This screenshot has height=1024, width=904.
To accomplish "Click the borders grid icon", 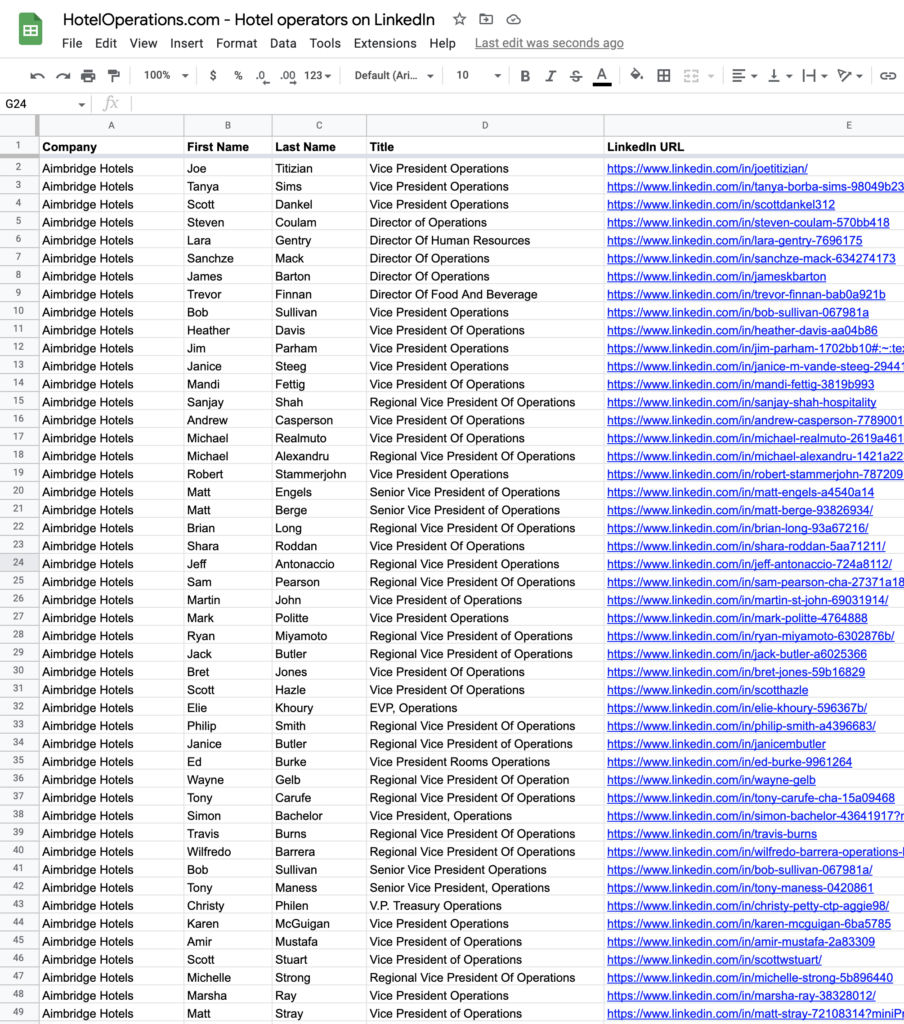I will (x=663, y=76).
